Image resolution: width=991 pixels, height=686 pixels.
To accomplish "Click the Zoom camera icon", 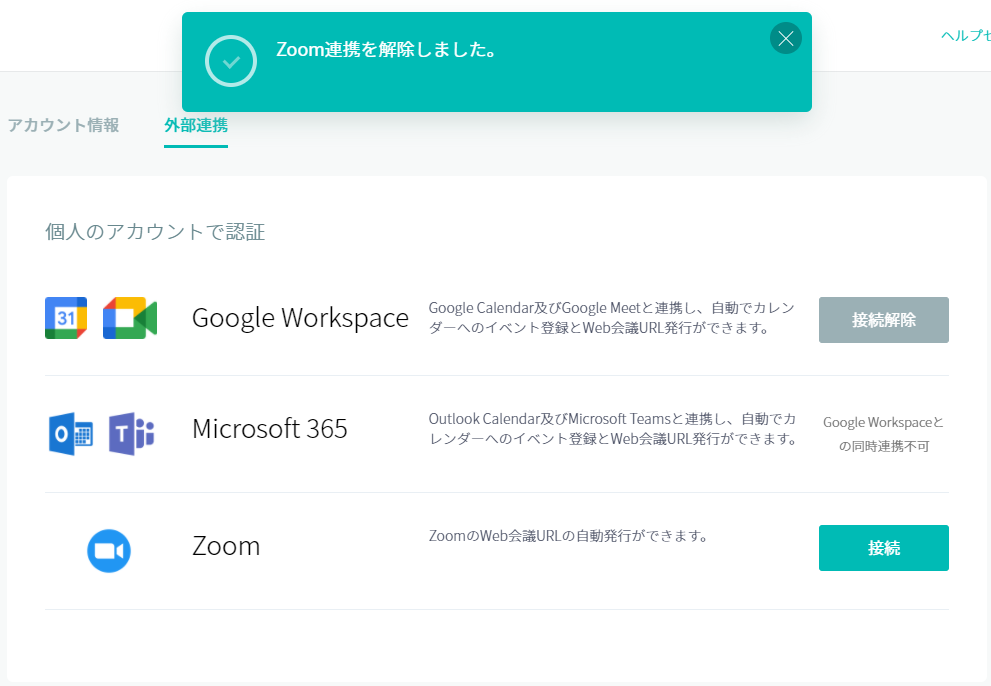I will click(109, 551).
